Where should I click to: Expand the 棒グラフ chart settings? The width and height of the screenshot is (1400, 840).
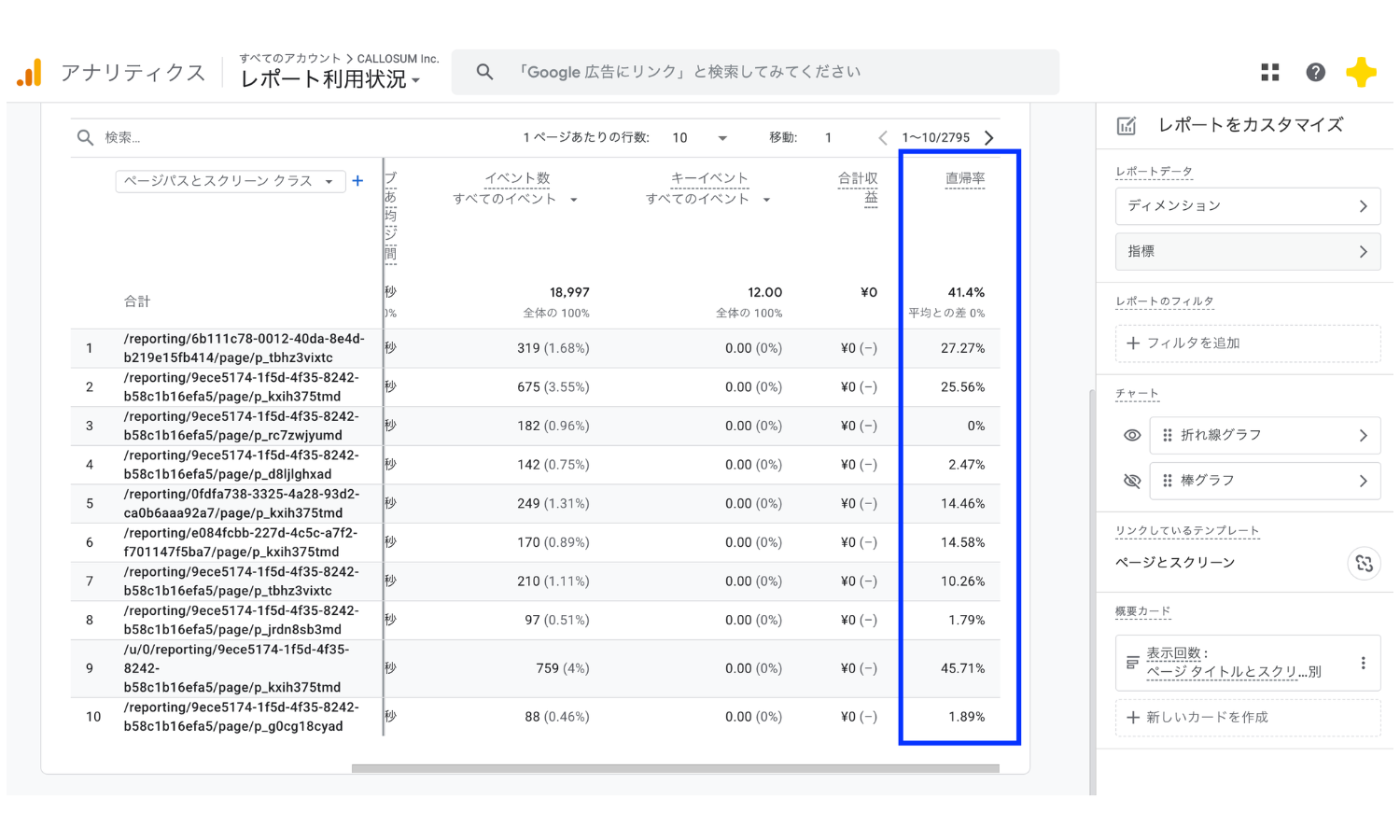[1266, 481]
